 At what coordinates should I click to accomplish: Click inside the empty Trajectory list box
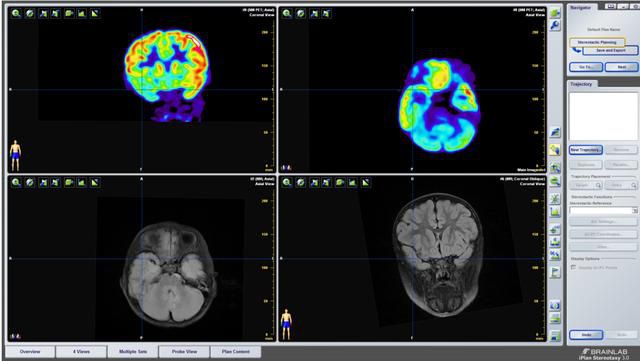(603, 116)
